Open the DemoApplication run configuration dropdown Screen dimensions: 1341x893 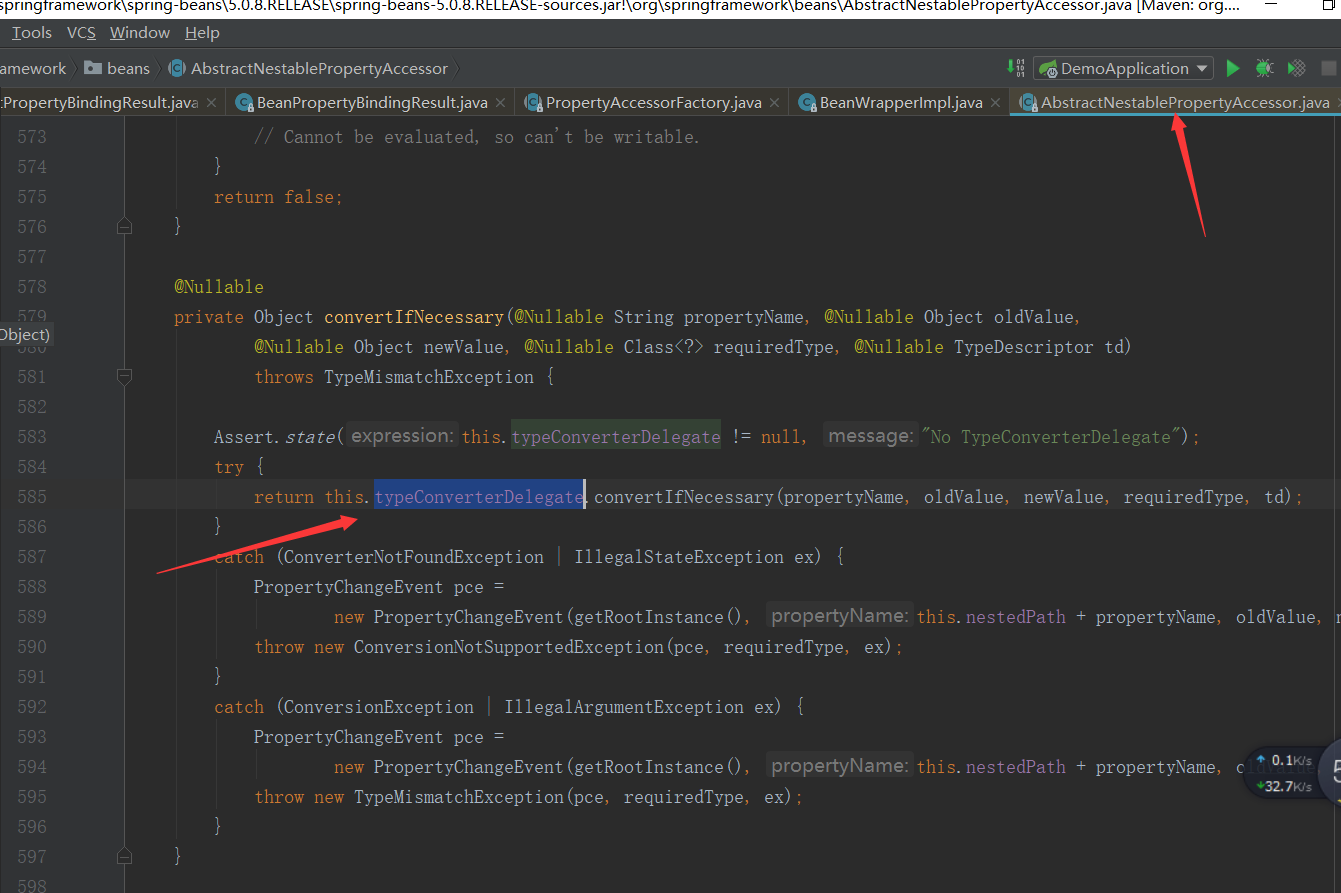click(1124, 68)
